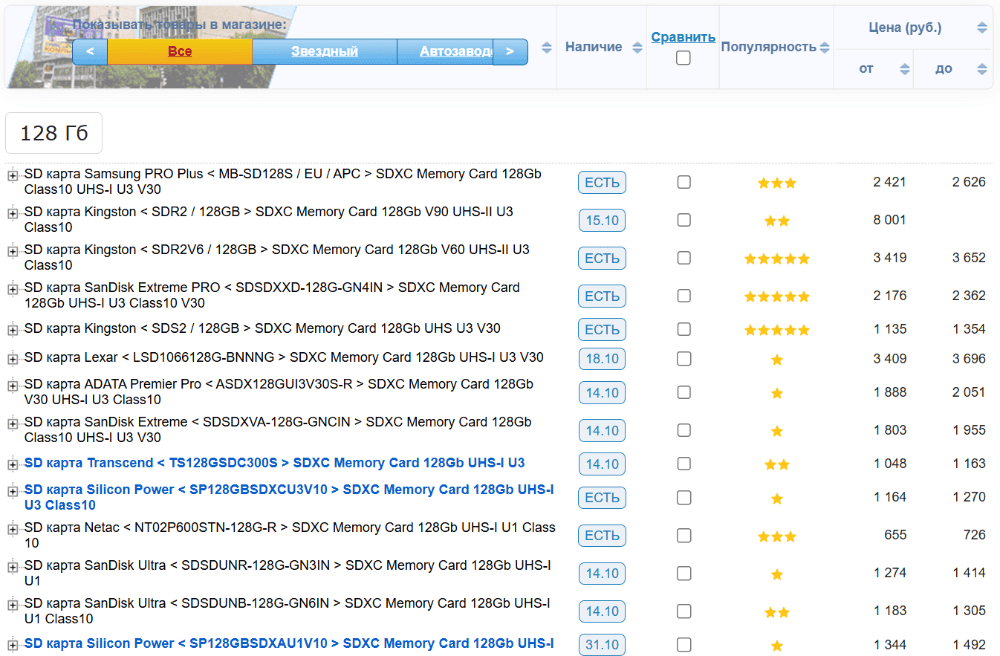Select the compare checkbox for the Lexar LSD1066128G-BNNNG

coord(683,358)
